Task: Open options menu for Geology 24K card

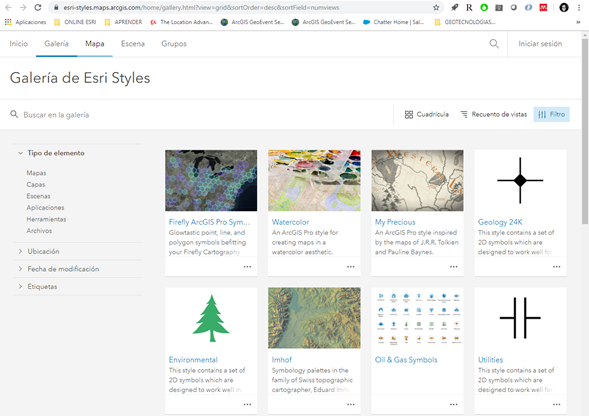Action: point(556,266)
